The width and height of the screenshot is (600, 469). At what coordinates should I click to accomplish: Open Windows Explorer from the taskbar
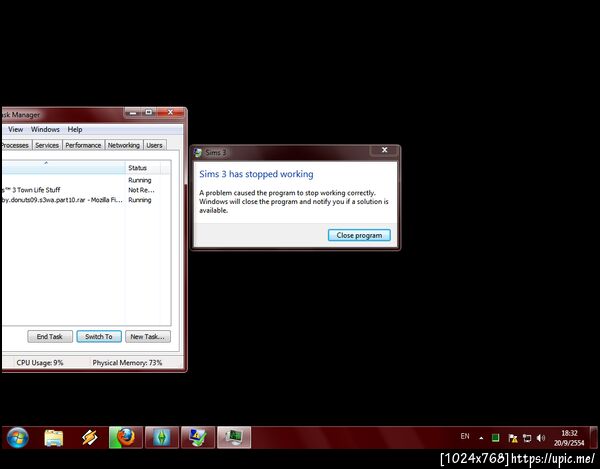coord(54,438)
